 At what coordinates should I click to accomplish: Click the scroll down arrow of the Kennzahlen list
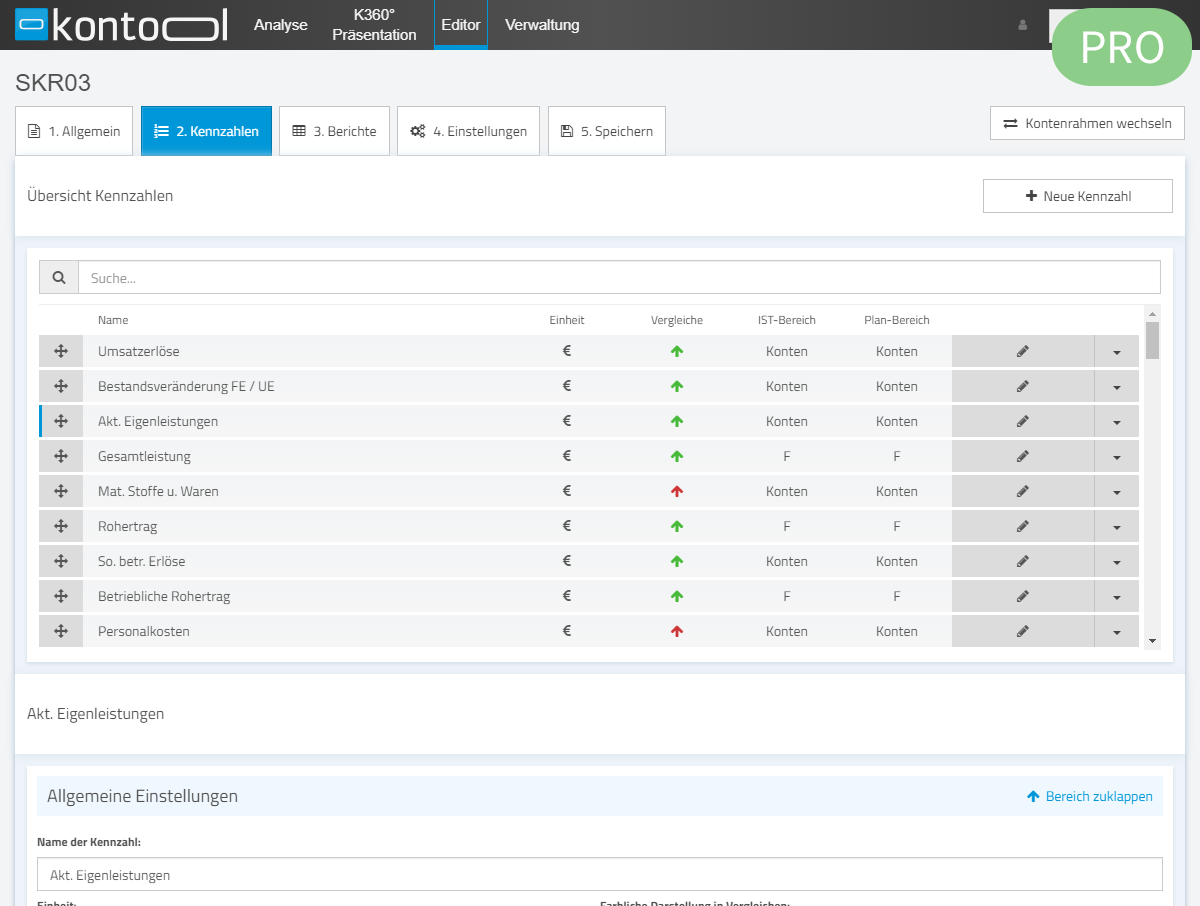[x=1152, y=640]
